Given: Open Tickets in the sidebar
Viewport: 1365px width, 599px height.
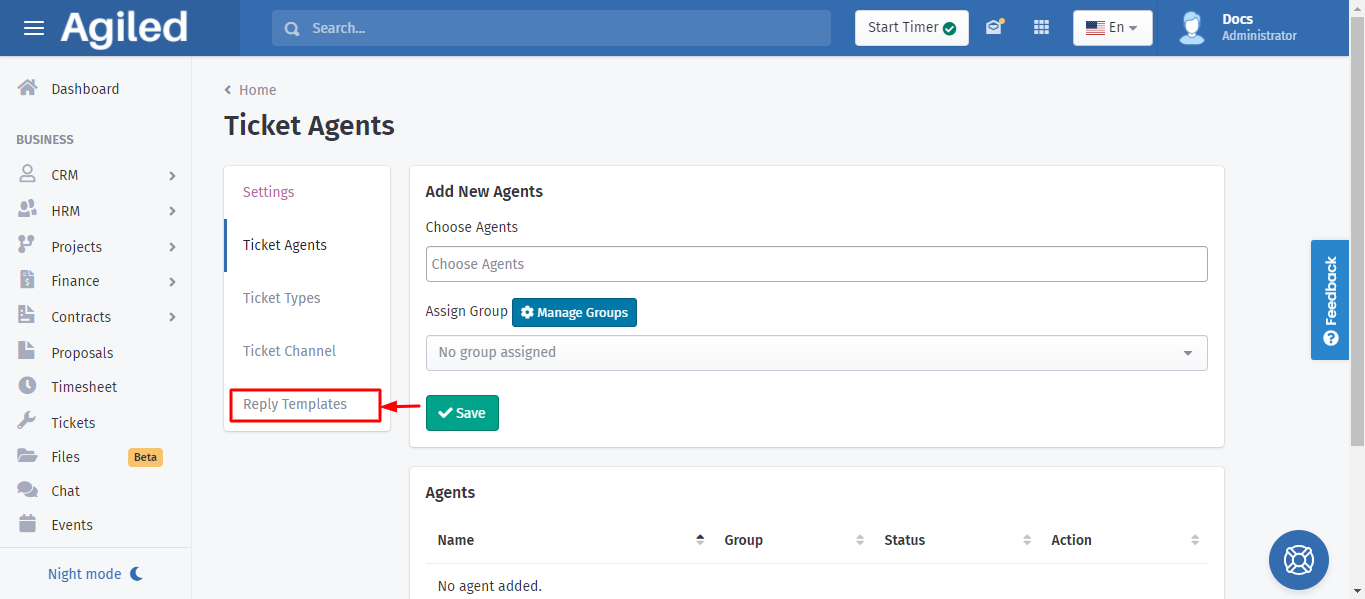Looking at the screenshot, I should pos(73,423).
